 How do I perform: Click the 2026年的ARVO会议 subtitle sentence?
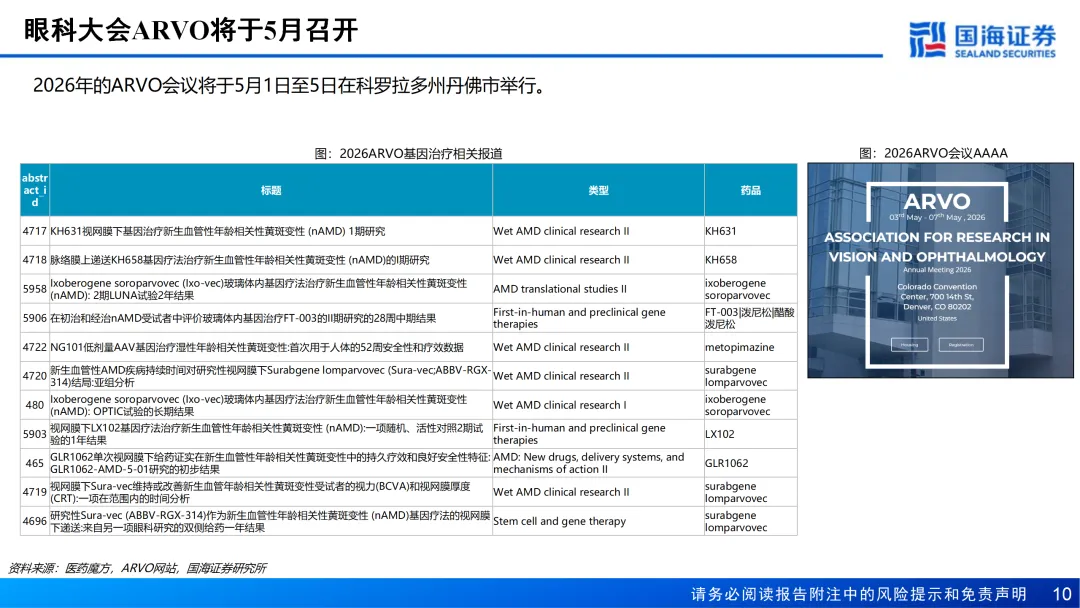pos(290,86)
